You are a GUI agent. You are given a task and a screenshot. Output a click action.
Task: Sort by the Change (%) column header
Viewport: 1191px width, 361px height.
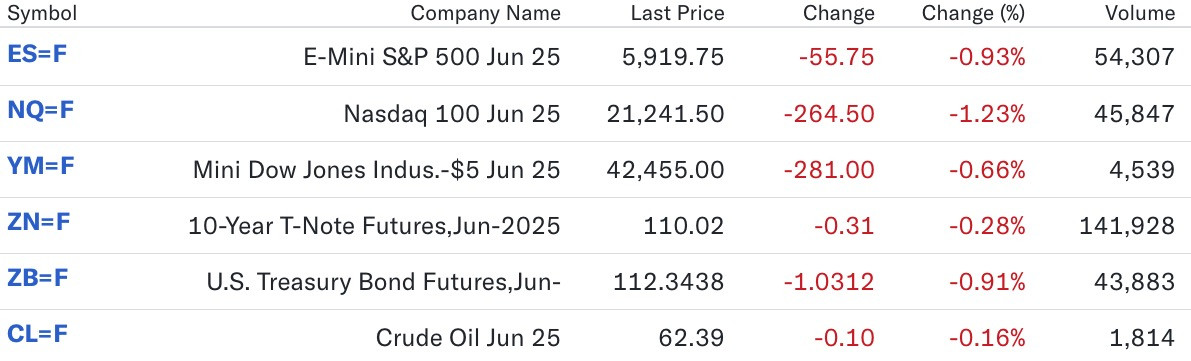tap(973, 13)
